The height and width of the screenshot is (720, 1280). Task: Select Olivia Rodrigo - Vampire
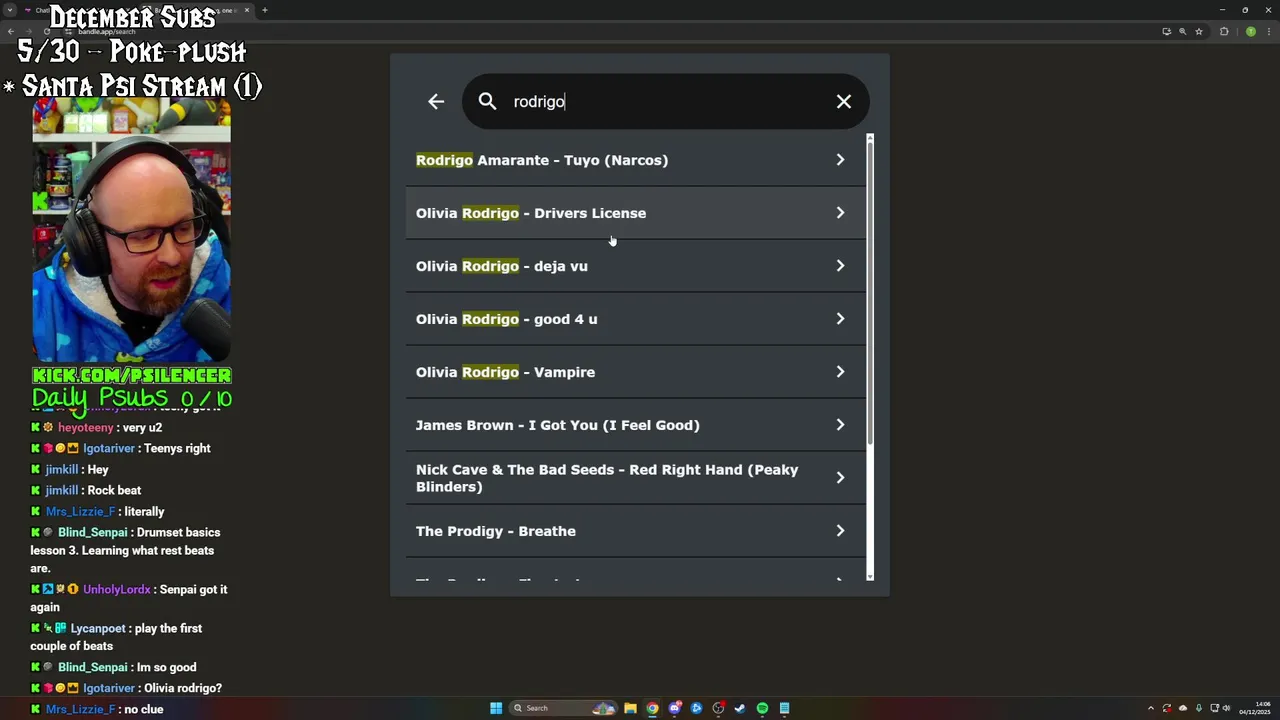(635, 372)
